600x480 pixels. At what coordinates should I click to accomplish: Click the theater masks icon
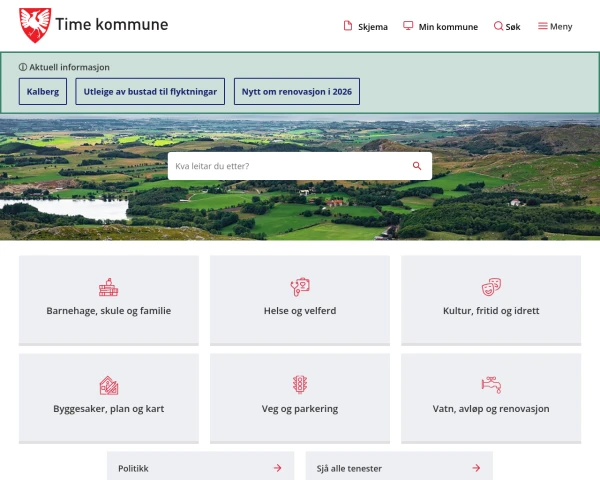coord(491,287)
